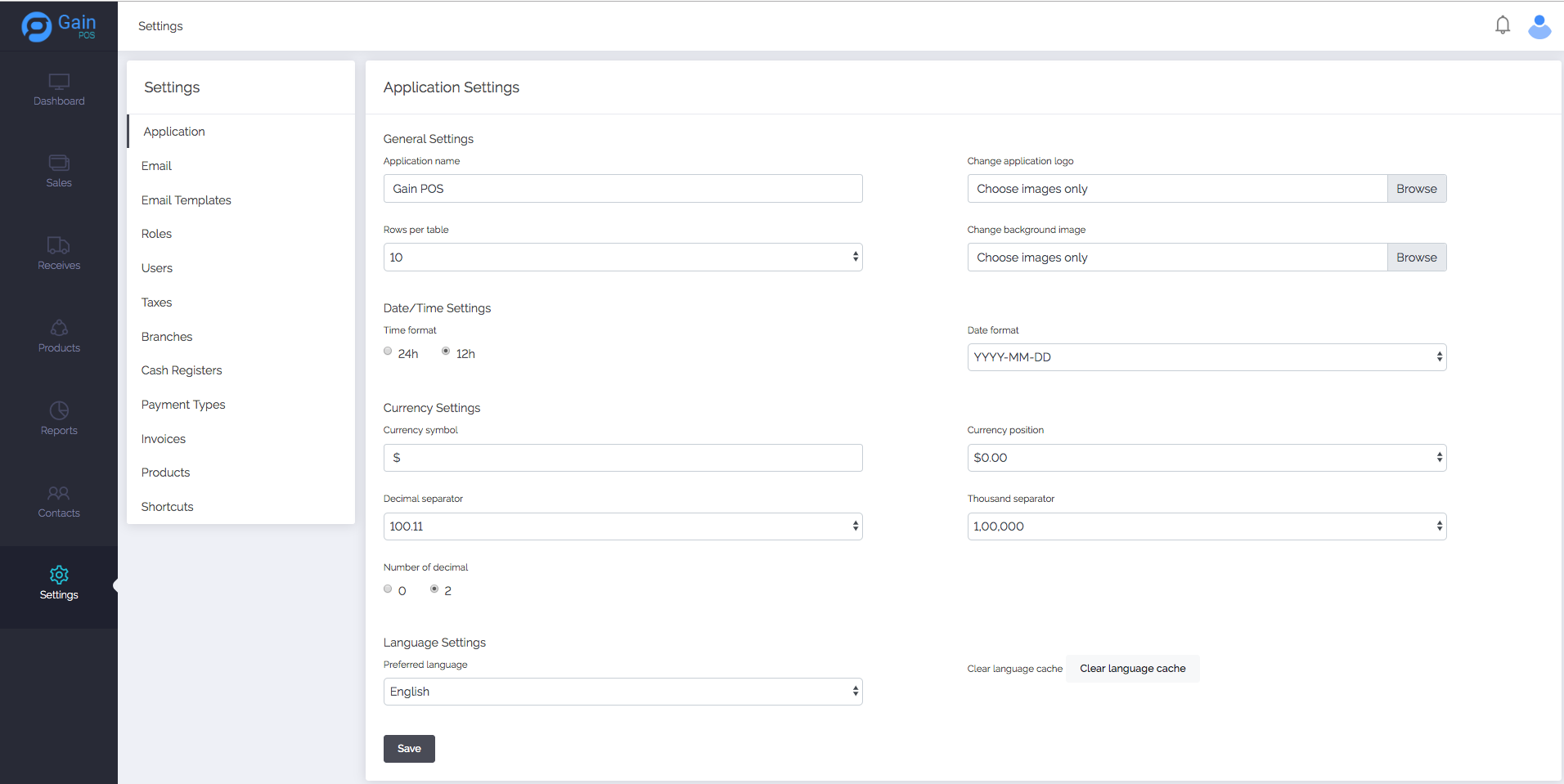1564x784 pixels.
Task: Open the user profile avatar
Action: (1539, 26)
